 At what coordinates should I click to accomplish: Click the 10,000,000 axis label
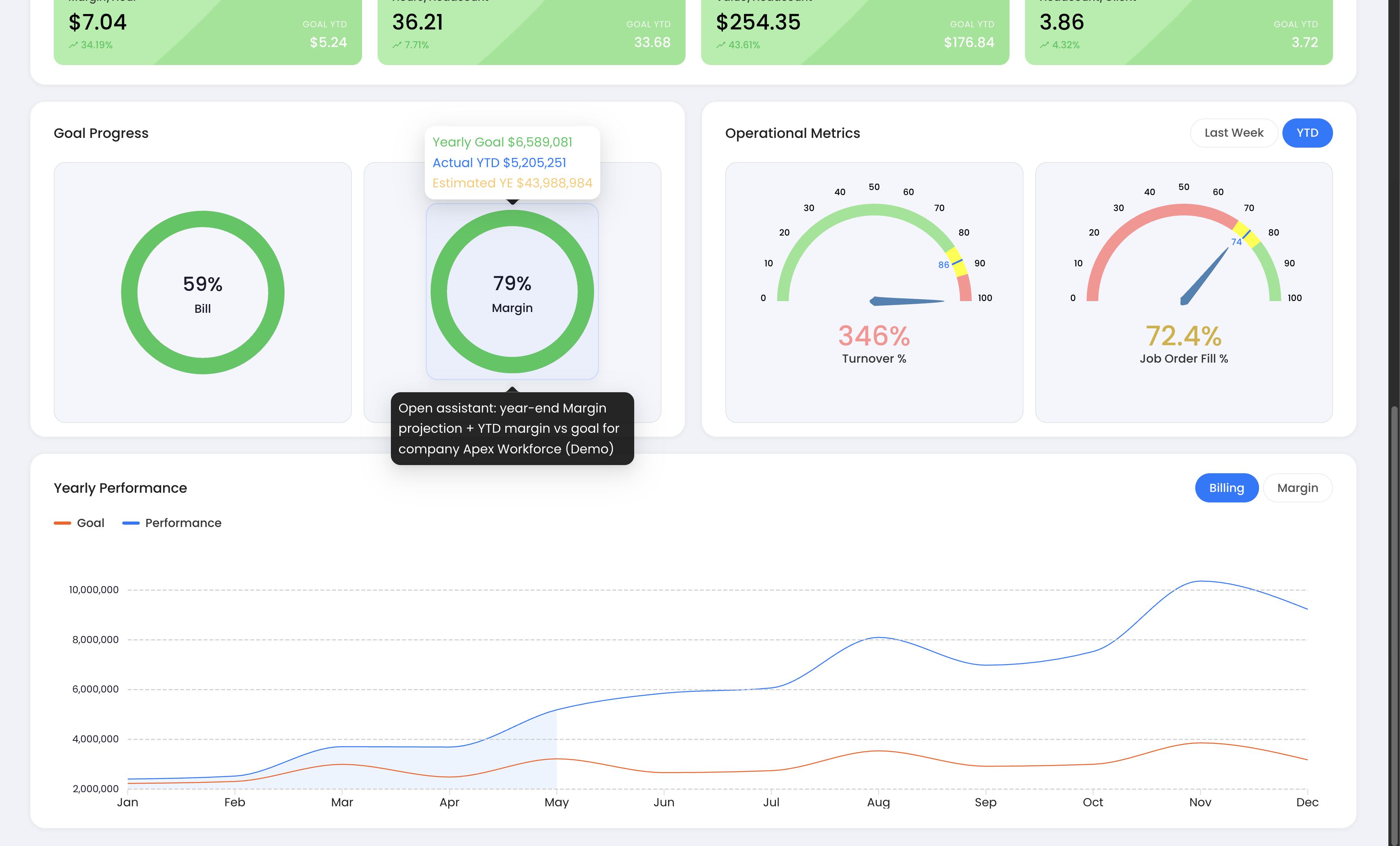pyautogui.click(x=94, y=590)
